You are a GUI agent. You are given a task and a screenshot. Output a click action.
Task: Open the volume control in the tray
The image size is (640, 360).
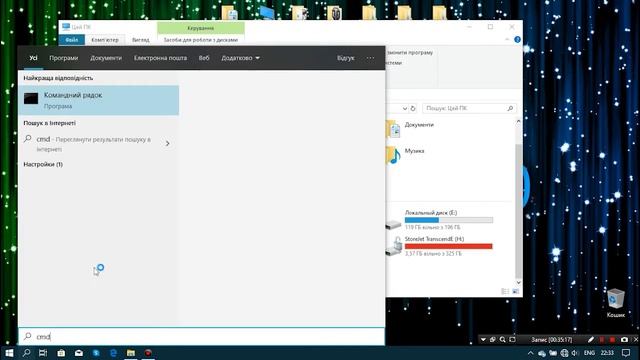pyautogui.click(x=575, y=353)
